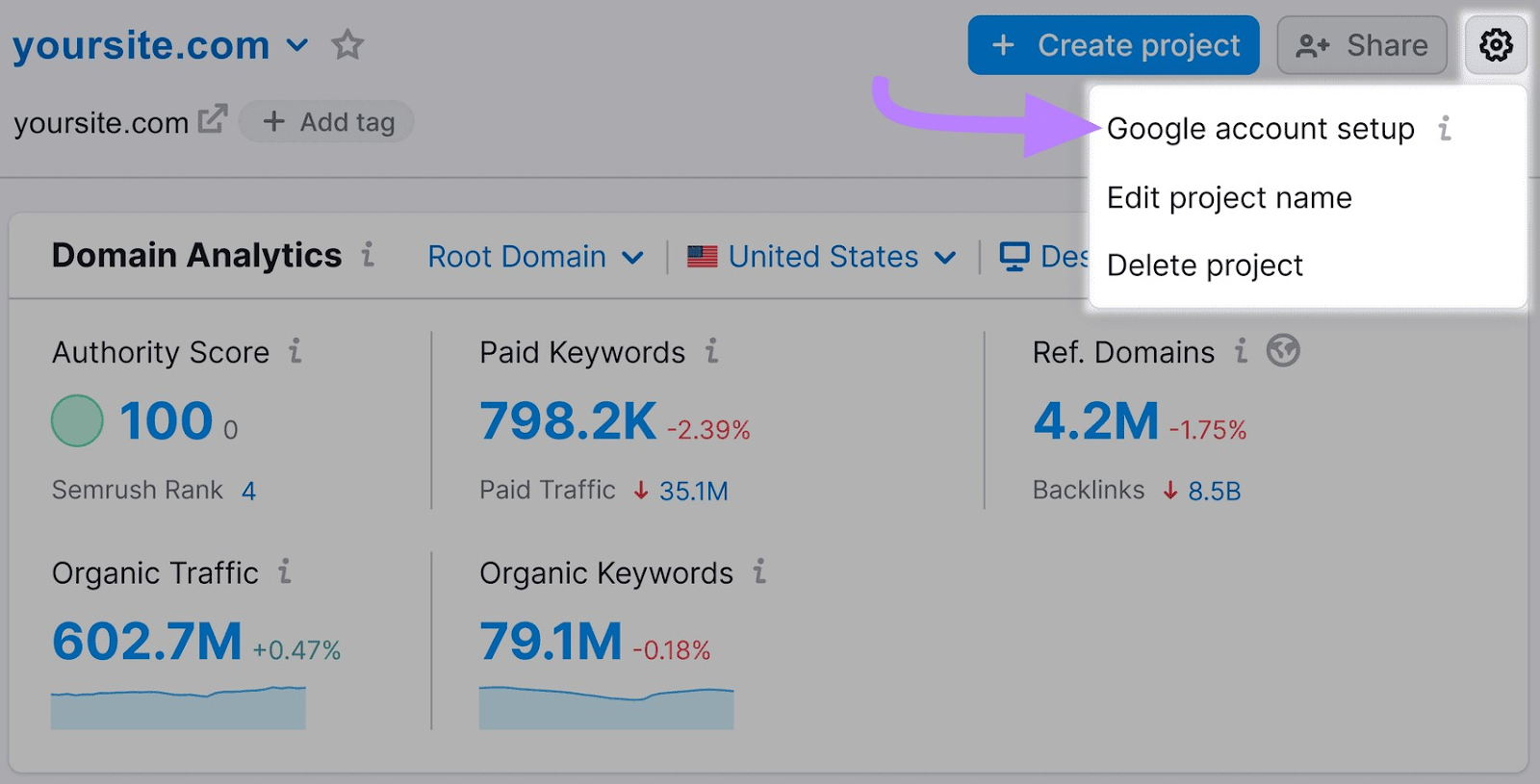Open the Root Domain dropdown
The height and width of the screenshot is (784, 1540).
(535, 257)
